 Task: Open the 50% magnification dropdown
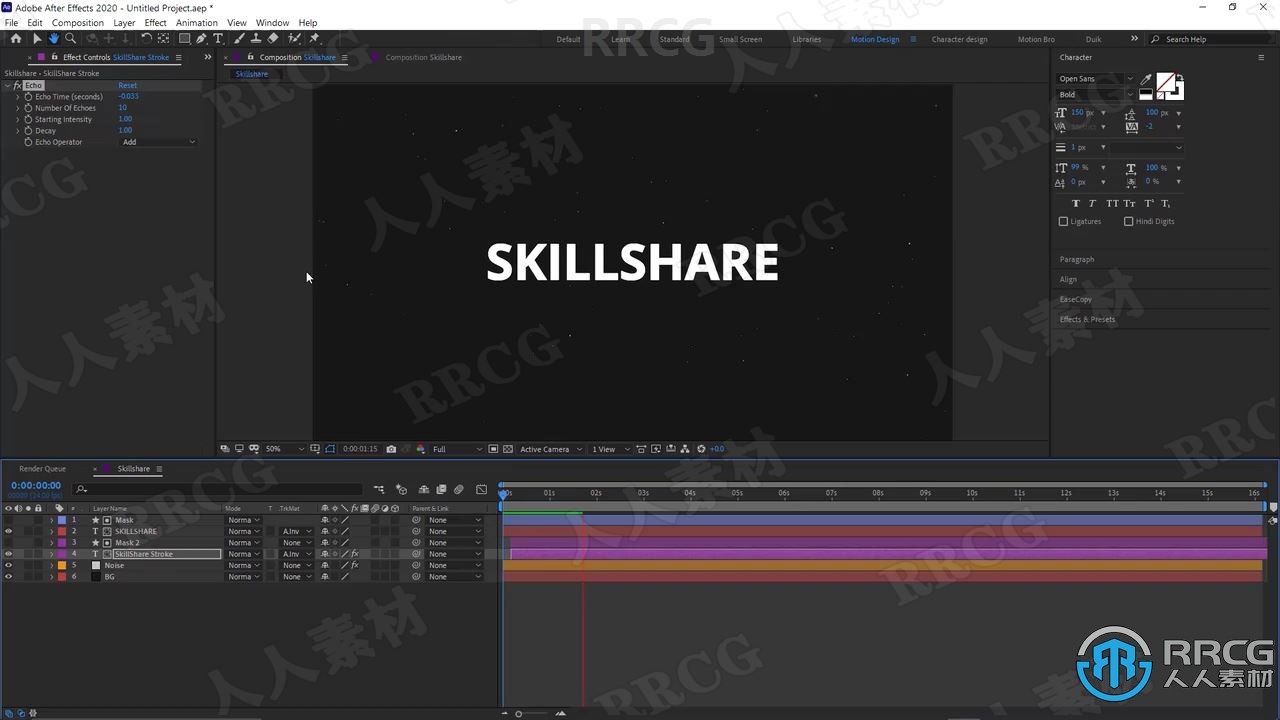pyautogui.click(x=284, y=449)
